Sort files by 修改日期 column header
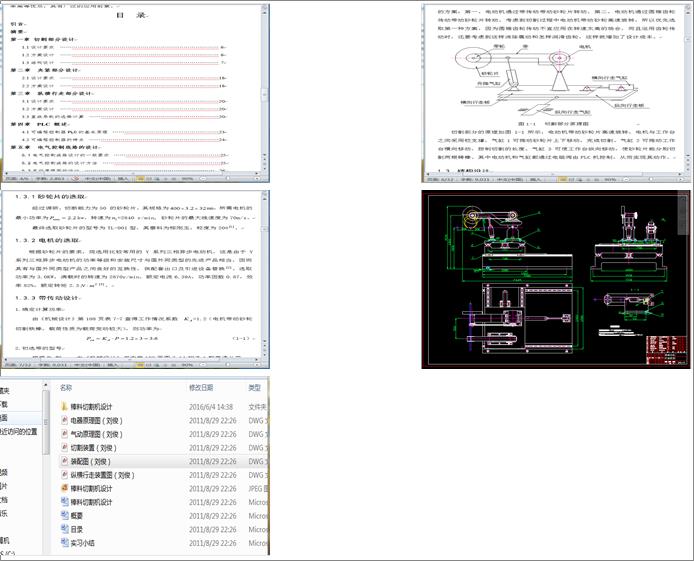This screenshot has width=694, height=561. [201, 388]
